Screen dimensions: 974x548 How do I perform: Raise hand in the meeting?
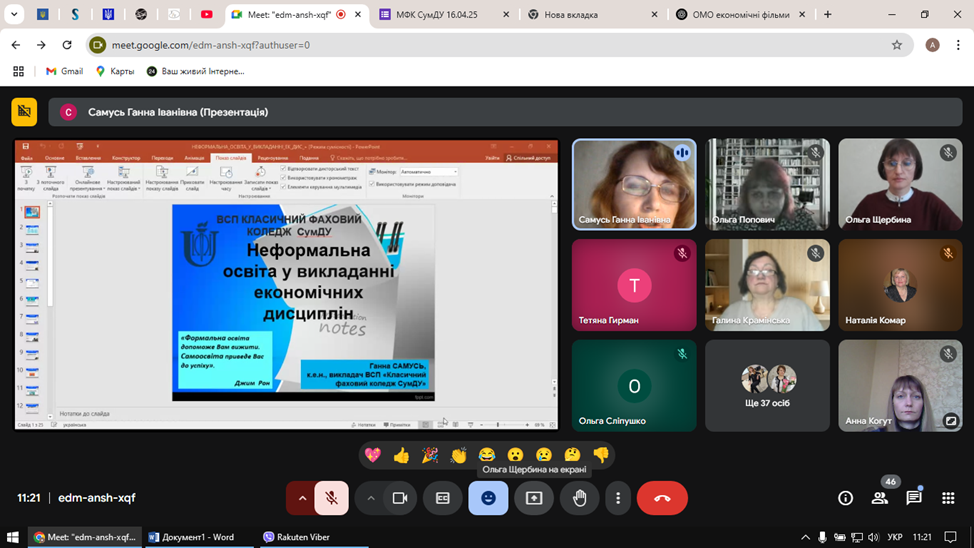click(579, 498)
